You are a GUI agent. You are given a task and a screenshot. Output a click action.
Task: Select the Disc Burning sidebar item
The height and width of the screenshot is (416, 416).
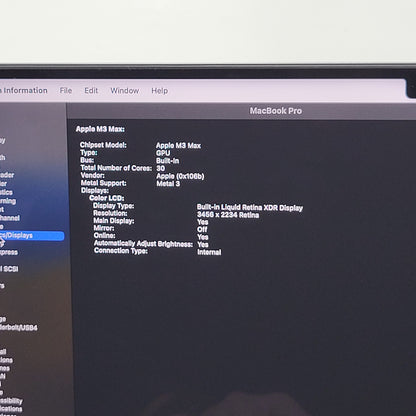8,201
